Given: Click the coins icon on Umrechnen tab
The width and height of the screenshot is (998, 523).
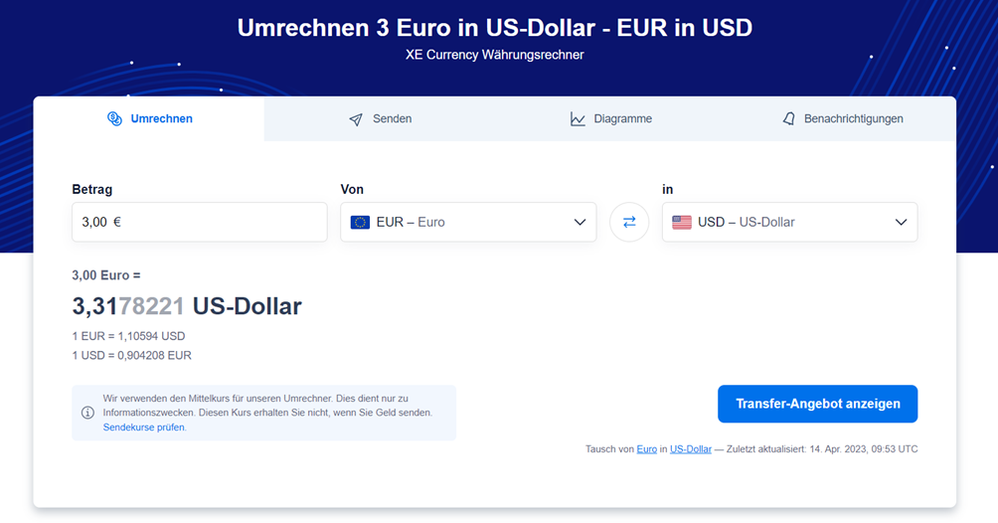Looking at the screenshot, I should point(114,119).
